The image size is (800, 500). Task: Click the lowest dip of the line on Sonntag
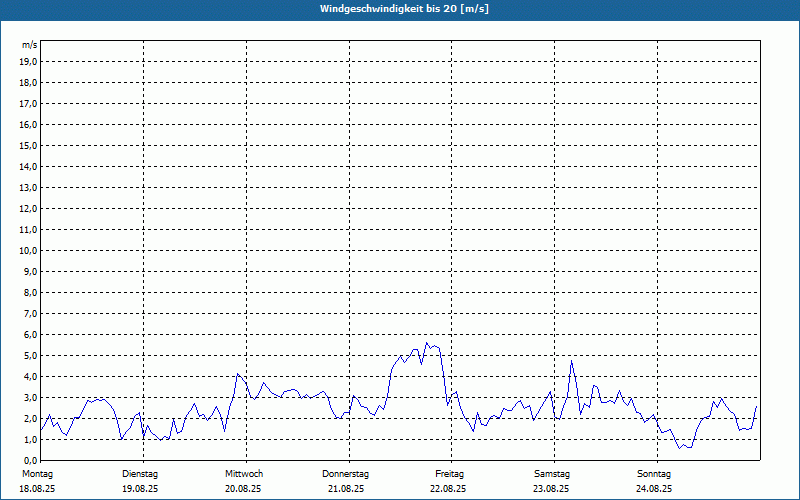tap(681, 448)
